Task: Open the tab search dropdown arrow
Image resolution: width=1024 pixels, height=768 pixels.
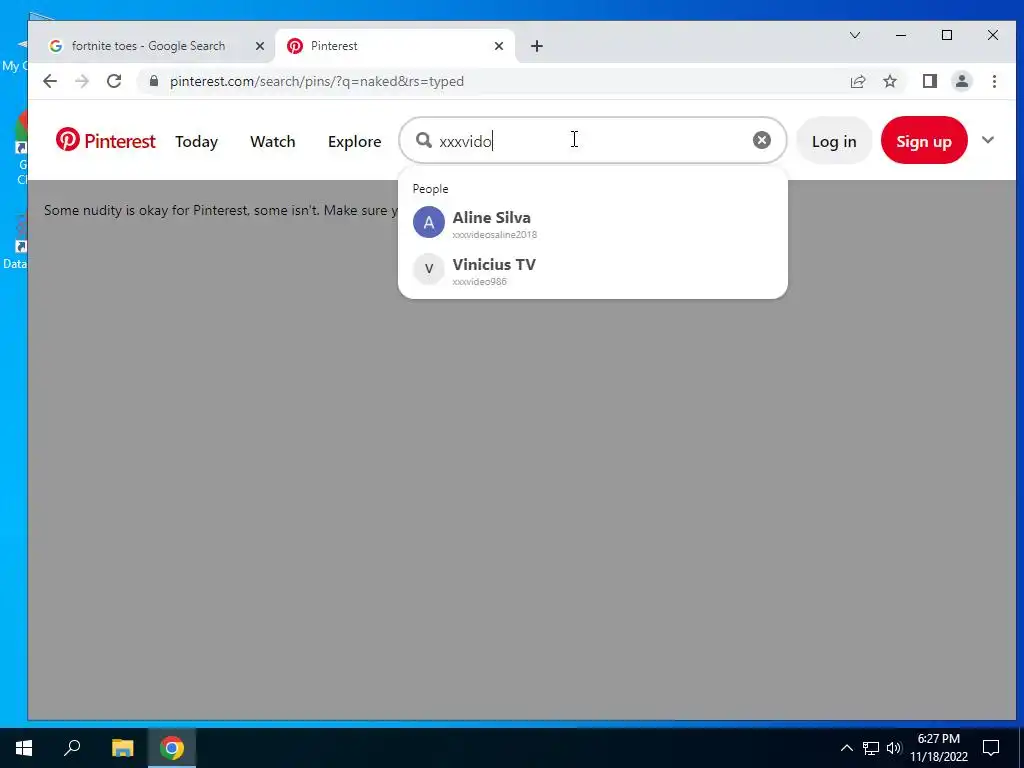Action: click(x=854, y=35)
